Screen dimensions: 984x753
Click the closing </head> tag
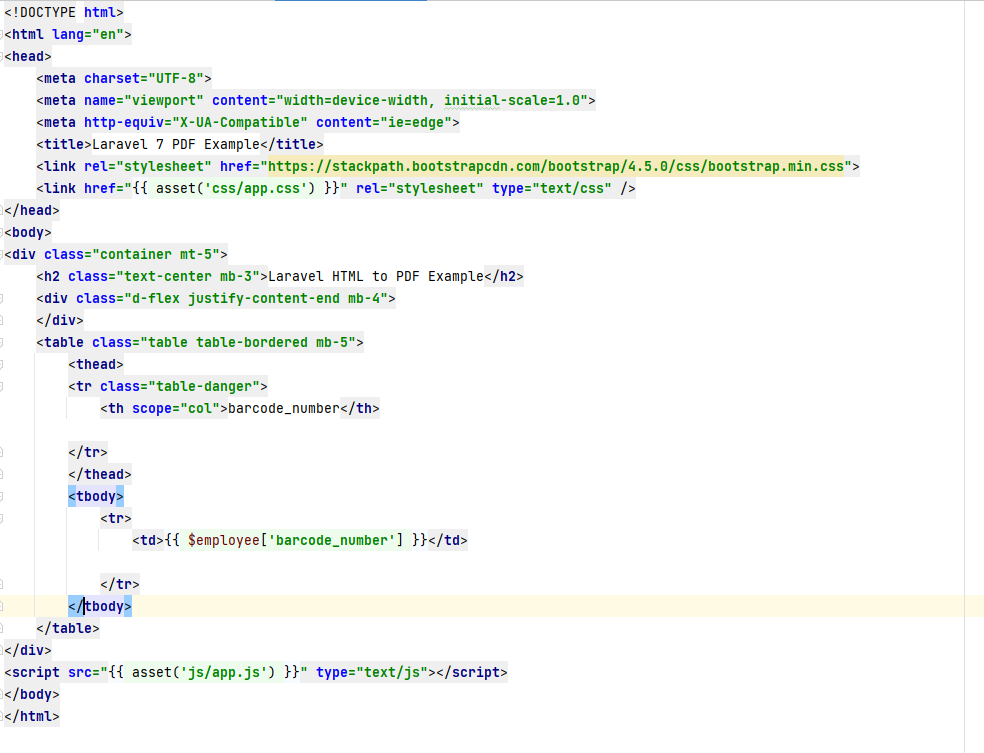click(32, 210)
